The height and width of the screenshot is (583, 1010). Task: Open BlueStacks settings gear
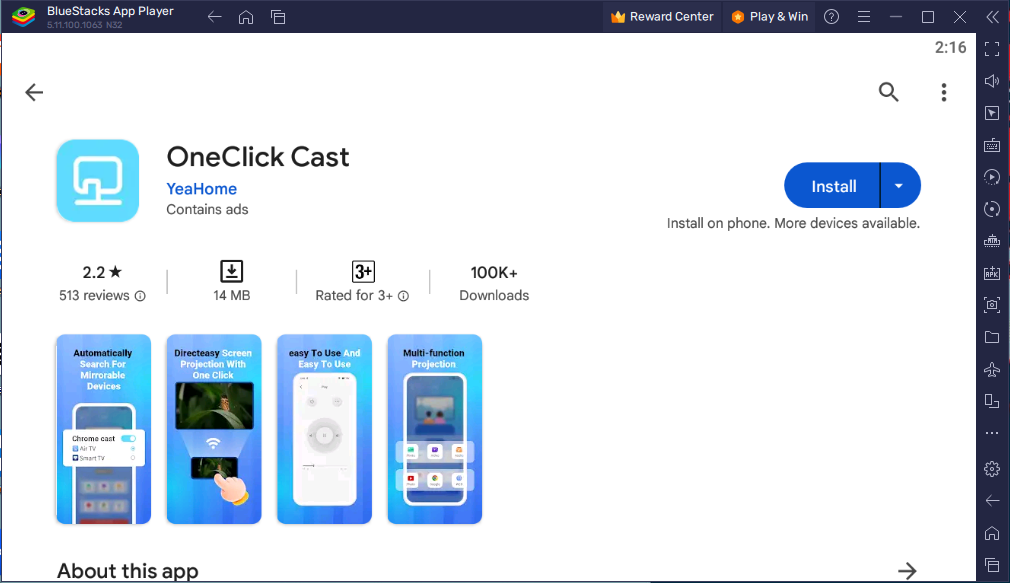pyautogui.click(x=992, y=469)
